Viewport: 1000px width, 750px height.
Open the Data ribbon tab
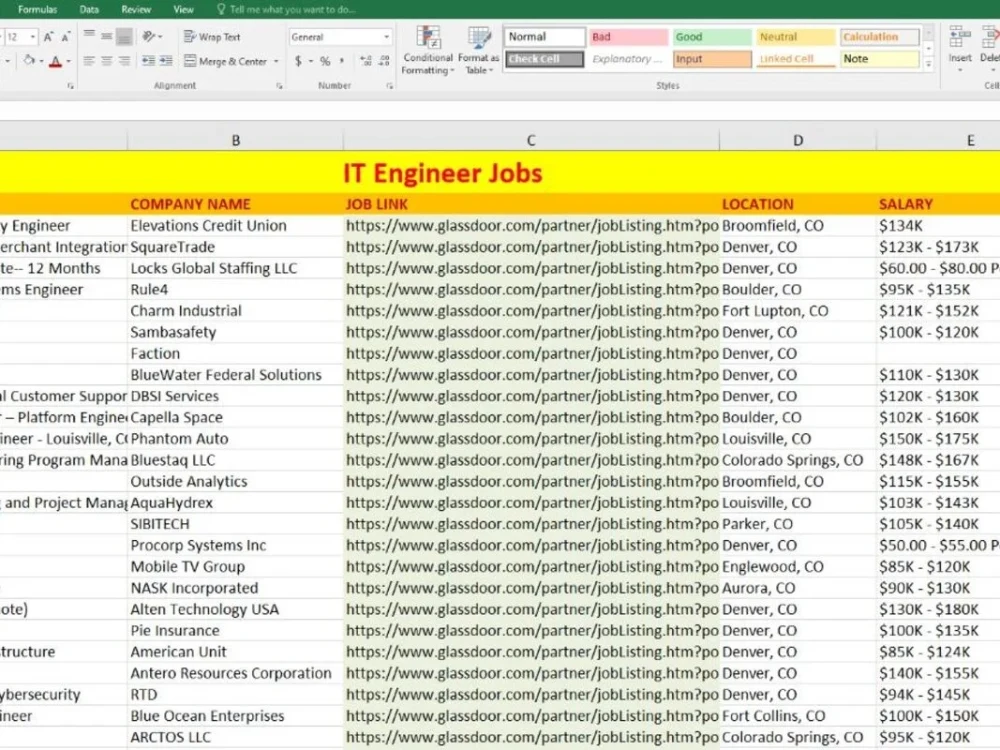(x=89, y=10)
